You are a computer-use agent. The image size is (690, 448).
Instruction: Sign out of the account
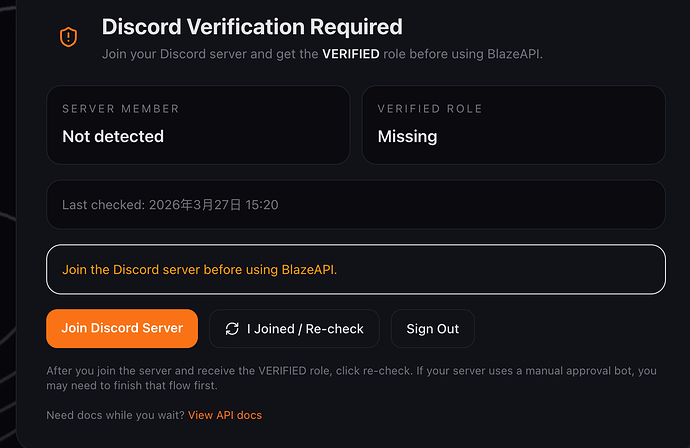(x=432, y=328)
